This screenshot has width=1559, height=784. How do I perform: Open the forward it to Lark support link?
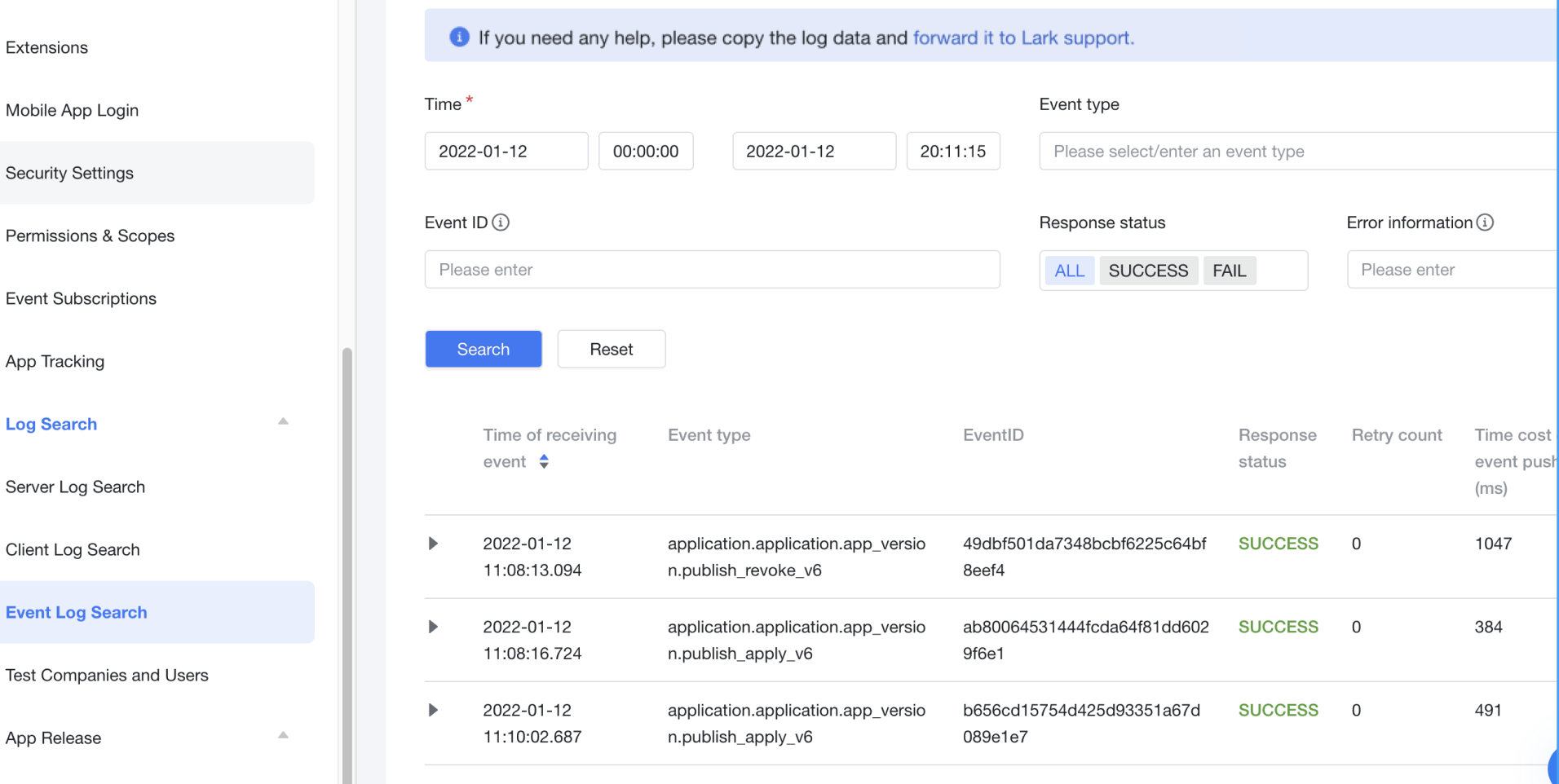1022,38
